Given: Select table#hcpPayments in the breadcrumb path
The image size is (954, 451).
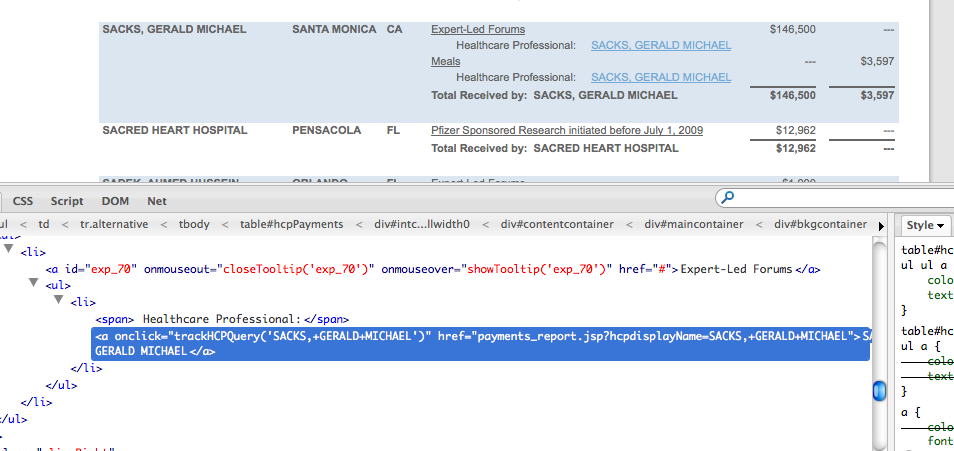Looking at the screenshot, I should (x=291, y=224).
